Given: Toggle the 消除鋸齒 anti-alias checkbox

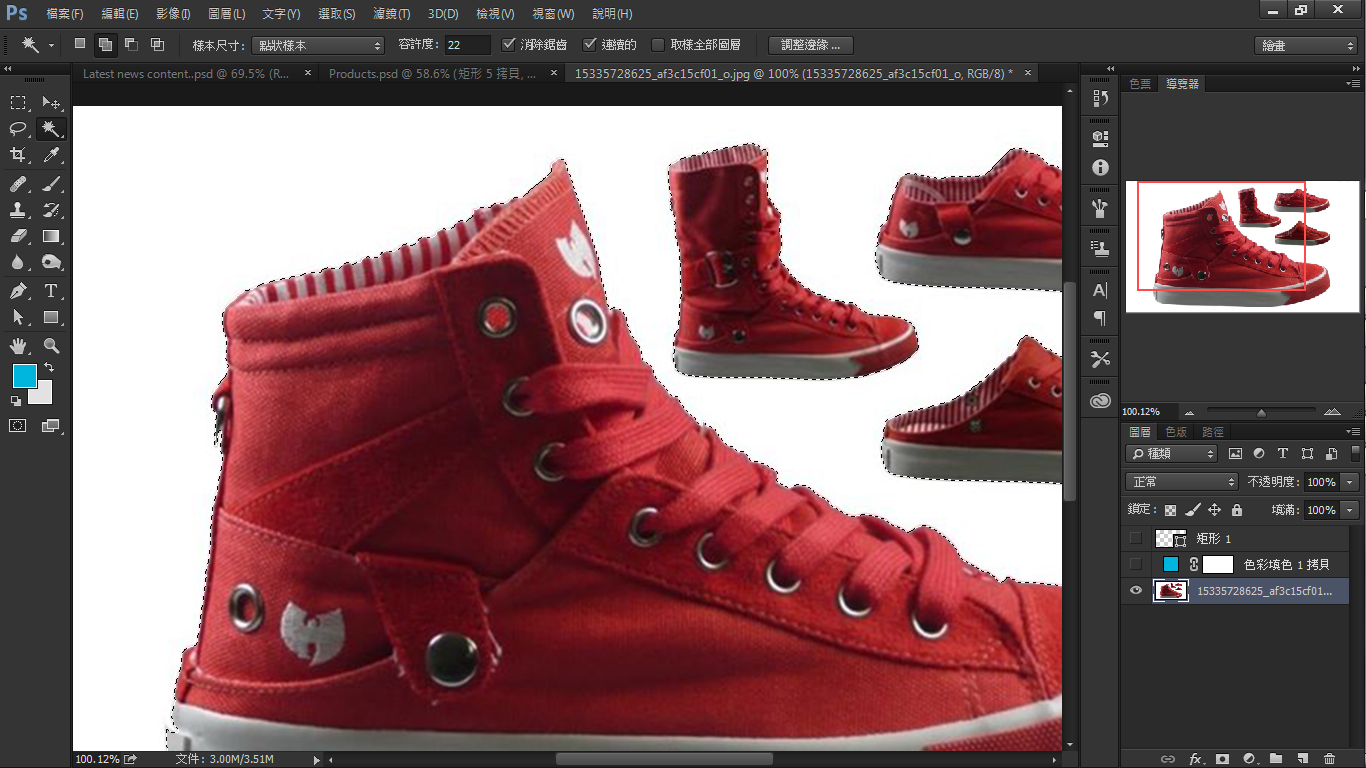Looking at the screenshot, I should [x=509, y=45].
